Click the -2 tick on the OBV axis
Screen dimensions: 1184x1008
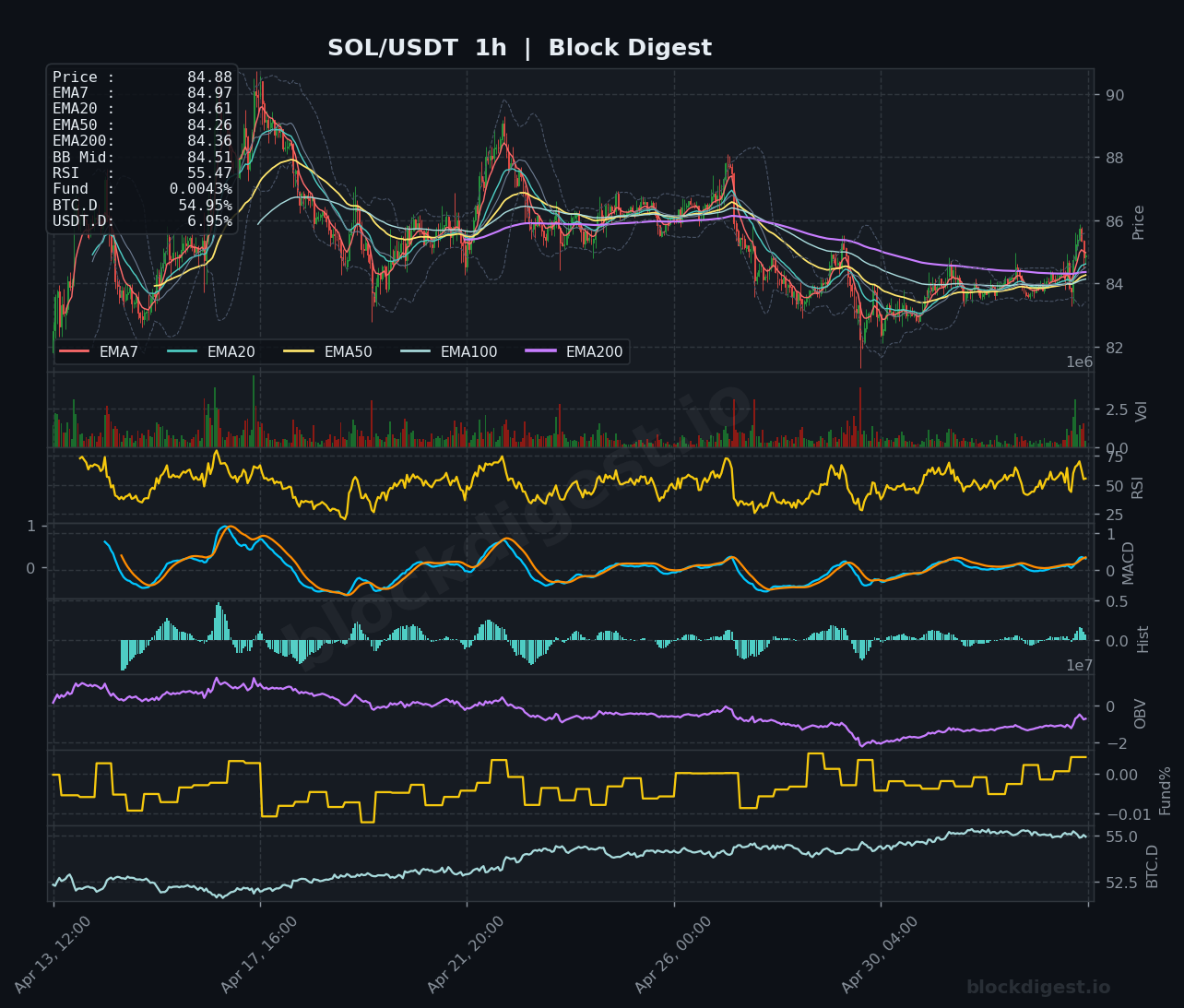click(x=1116, y=743)
